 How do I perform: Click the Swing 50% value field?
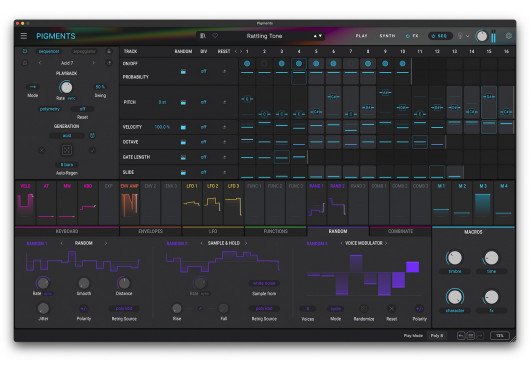tap(100, 87)
